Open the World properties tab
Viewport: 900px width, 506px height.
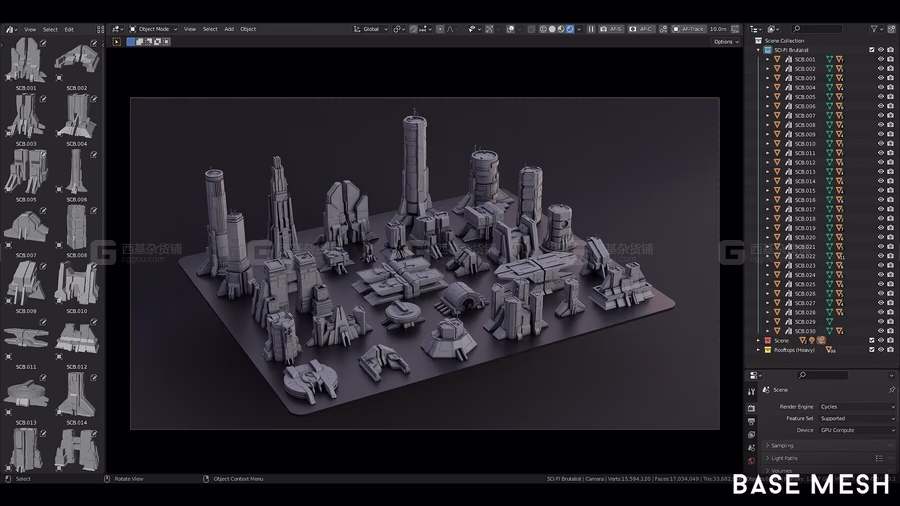point(751,461)
